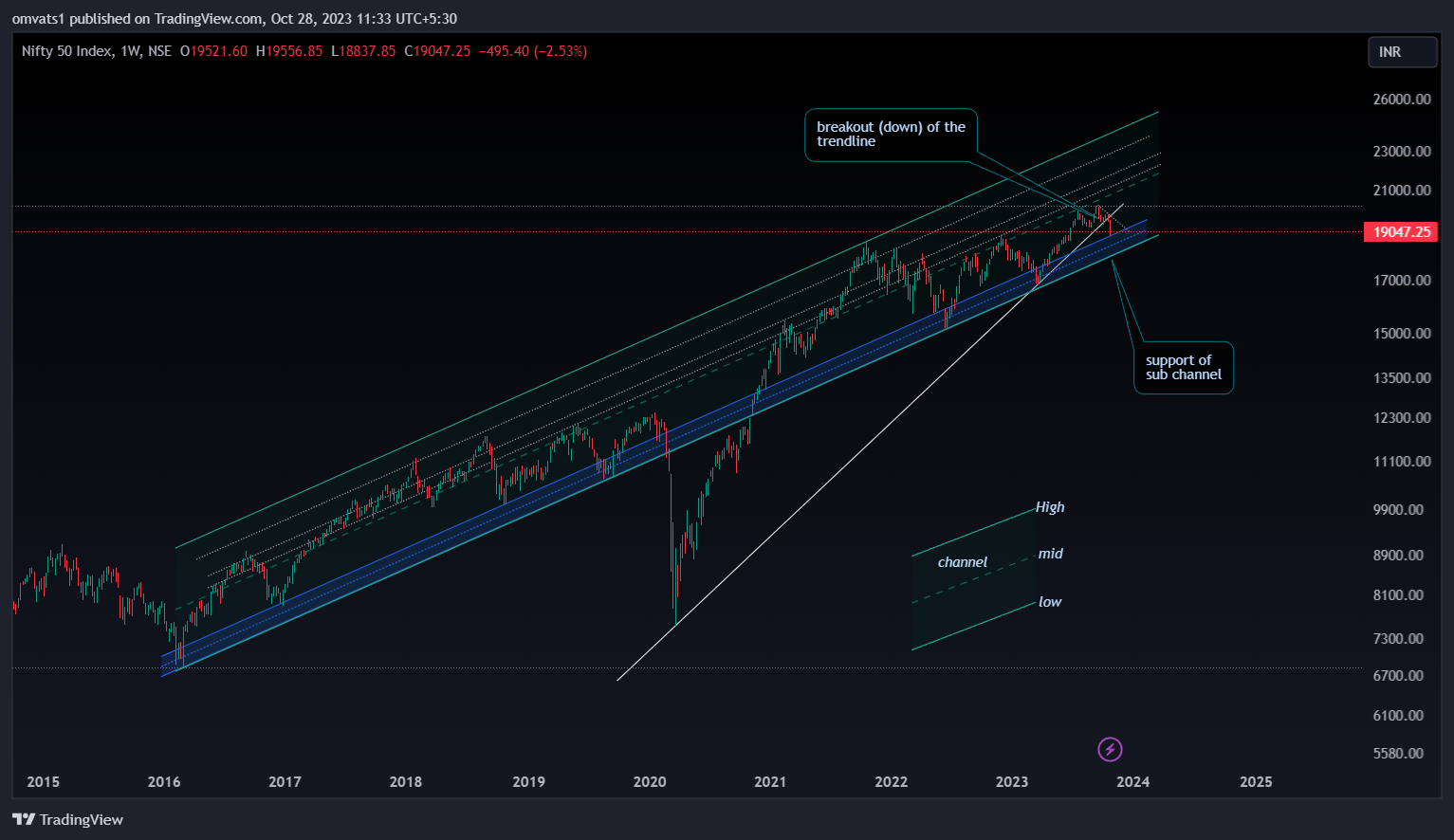
Task: Click the 11100.00 price axis label
Action: [1402, 462]
